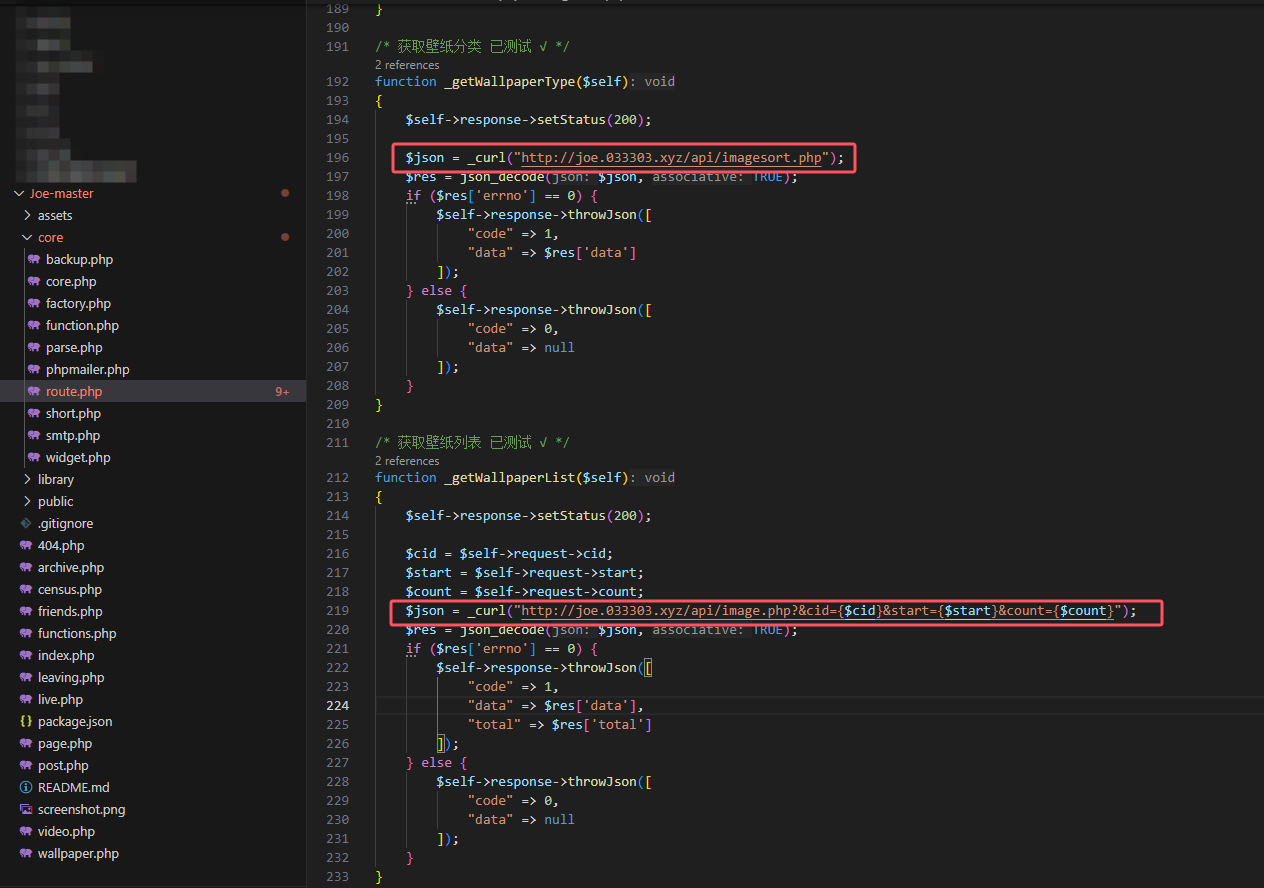The image size is (1264, 888).
Task: Expand the assets folder
Action: (x=27, y=215)
